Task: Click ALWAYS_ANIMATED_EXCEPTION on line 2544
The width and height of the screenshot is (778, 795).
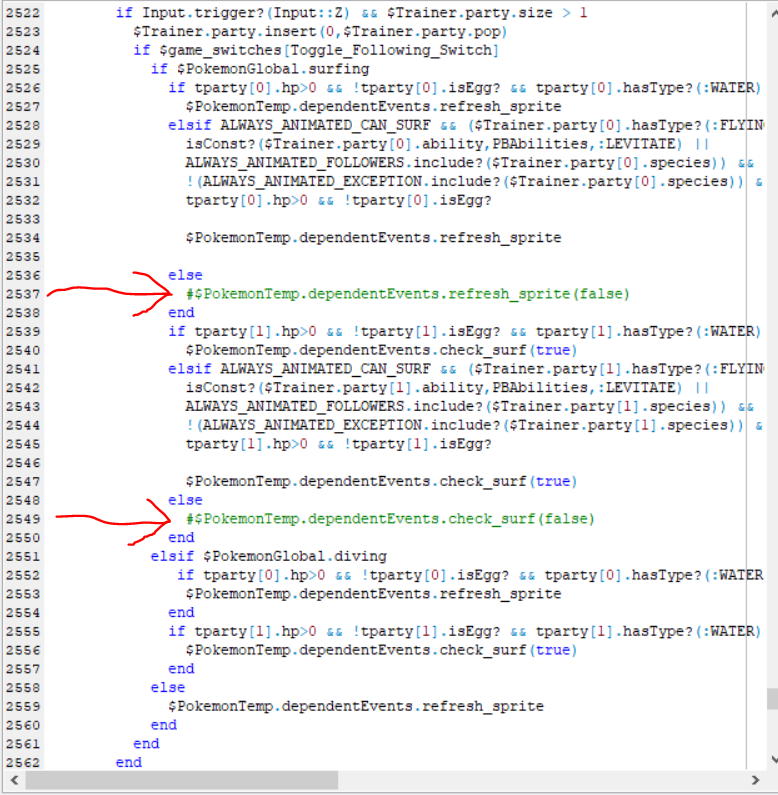Action: [x=312, y=425]
